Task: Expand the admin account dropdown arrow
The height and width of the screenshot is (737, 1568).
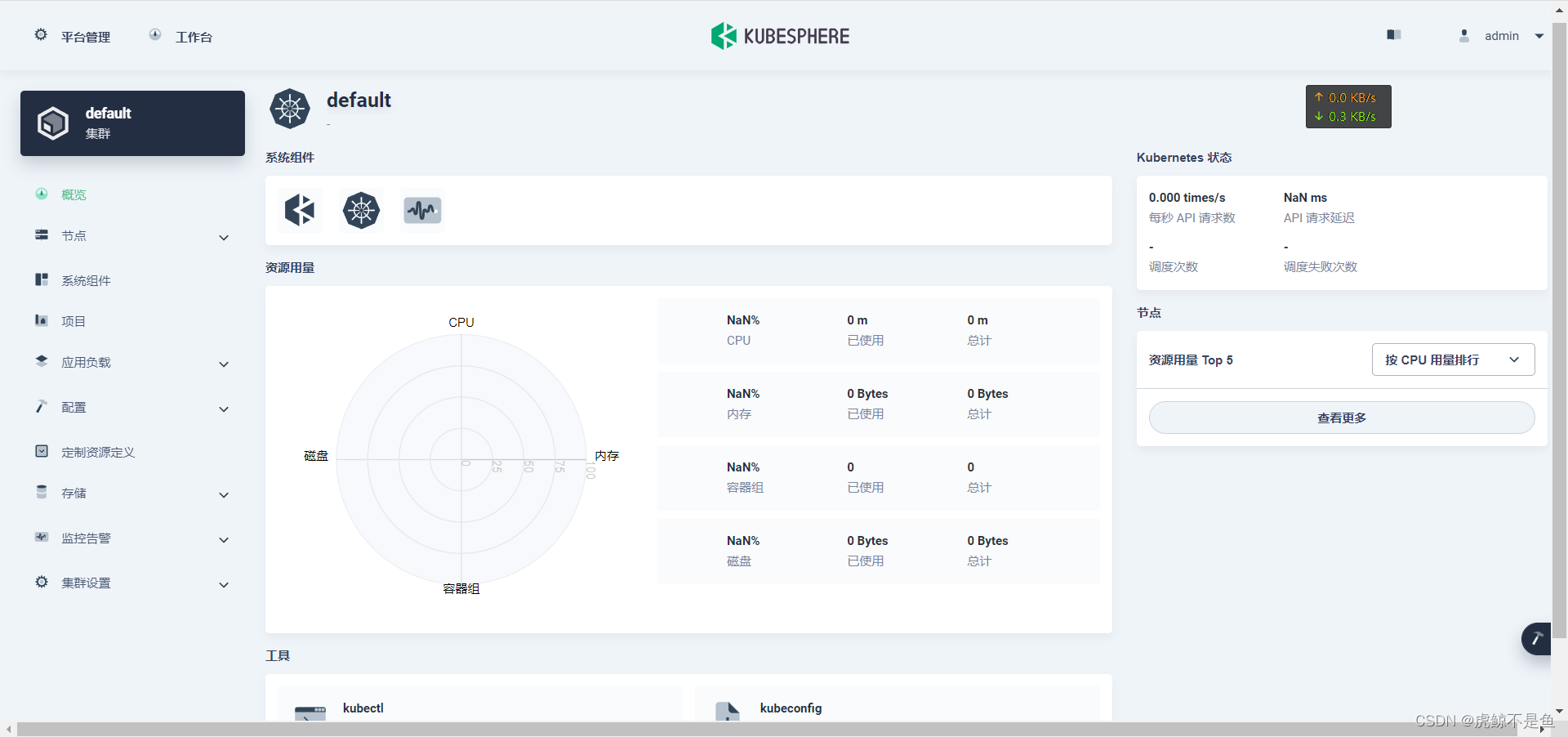Action: click(1539, 36)
